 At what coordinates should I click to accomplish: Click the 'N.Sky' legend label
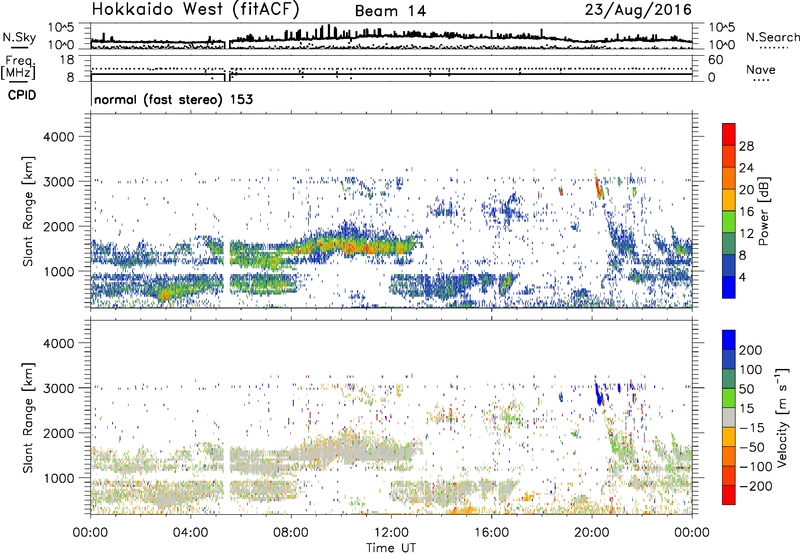coord(19,37)
